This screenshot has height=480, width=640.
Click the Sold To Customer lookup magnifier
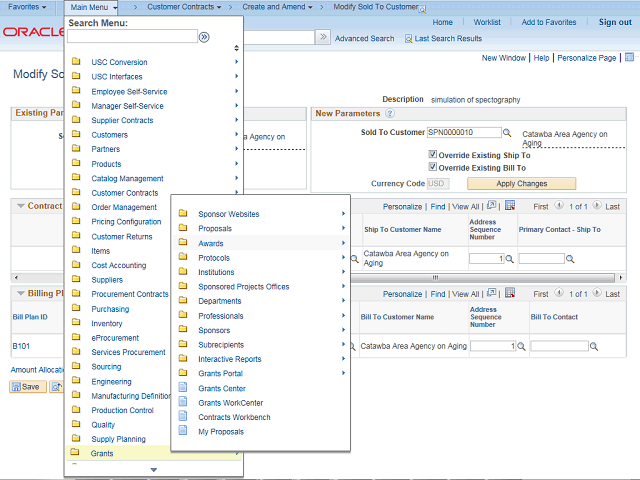pos(507,132)
